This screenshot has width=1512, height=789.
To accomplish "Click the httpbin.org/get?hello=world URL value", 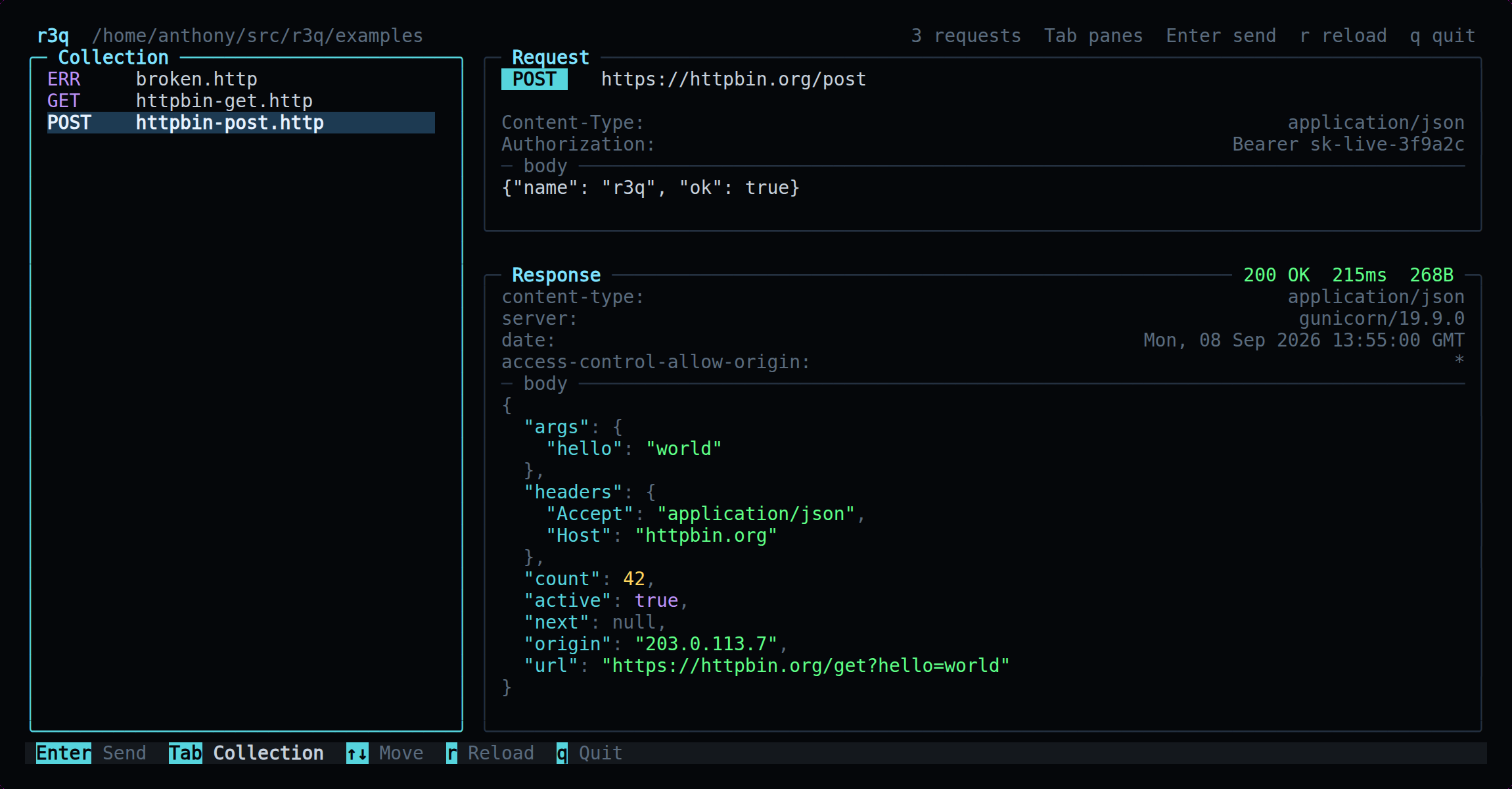I will [806, 665].
